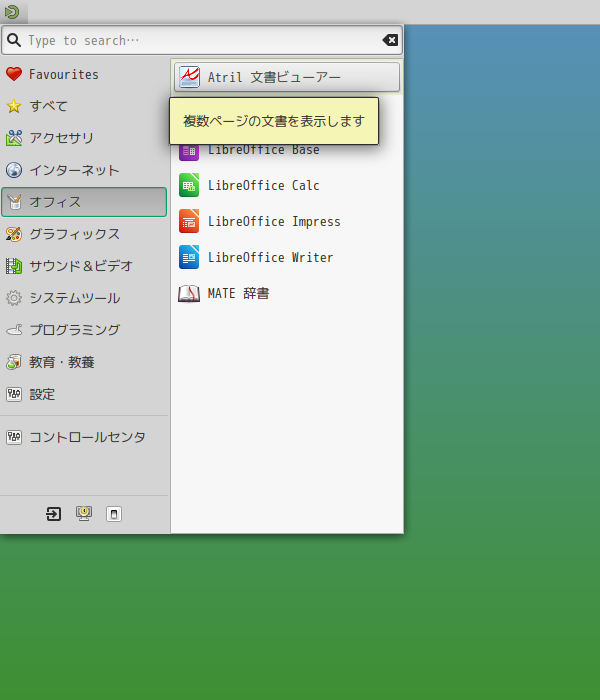Click the film strip icon beside サウンド＆ビデオ

click(x=14, y=266)
